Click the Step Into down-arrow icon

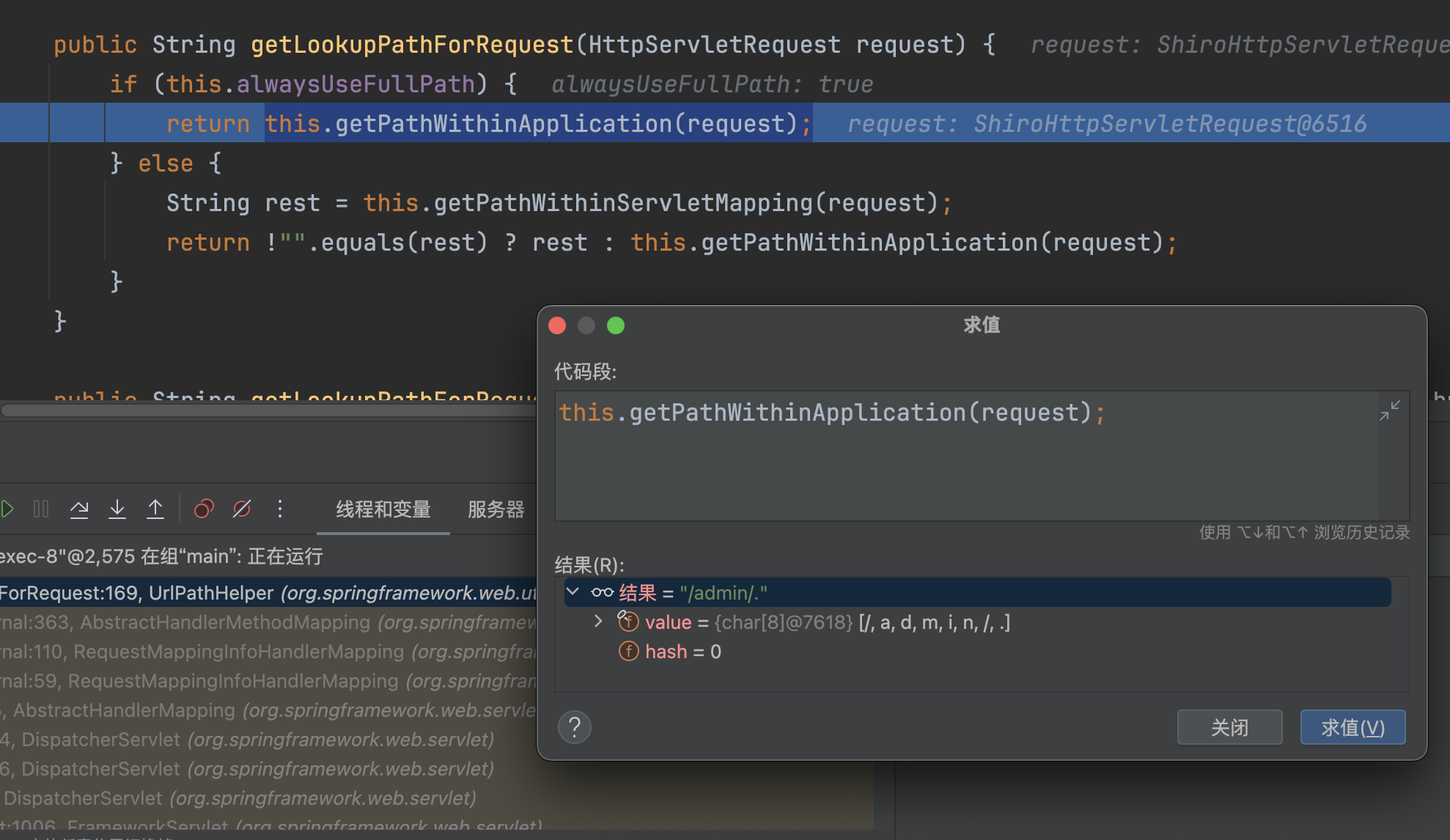click(x=117, y=509)
